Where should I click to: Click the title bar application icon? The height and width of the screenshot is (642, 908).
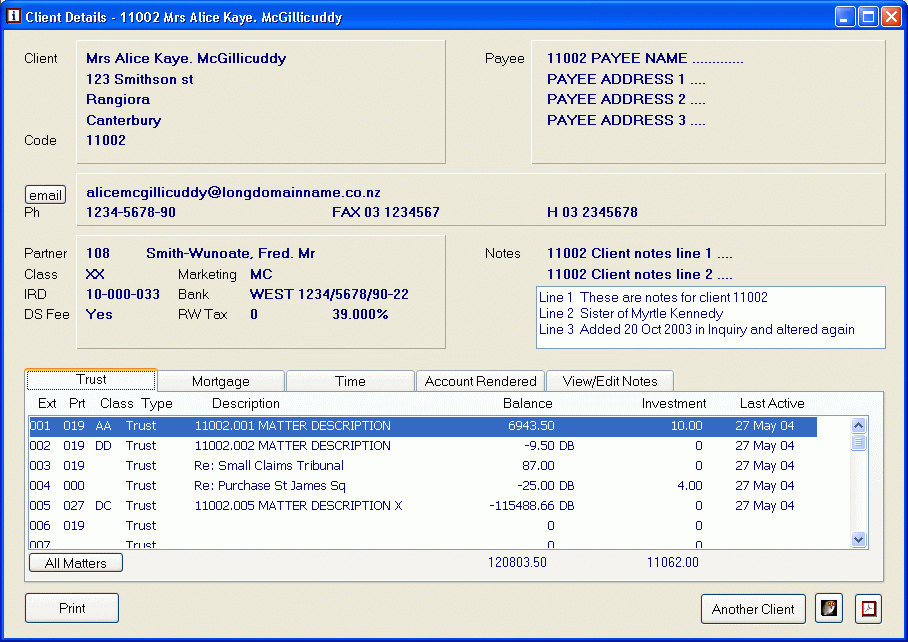point(14,17)
